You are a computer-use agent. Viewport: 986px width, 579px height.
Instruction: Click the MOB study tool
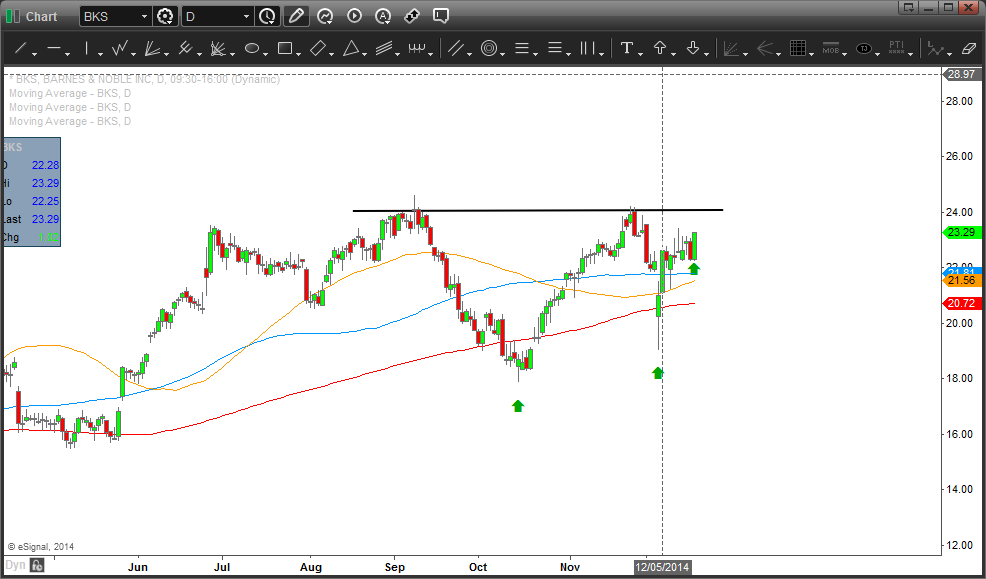[831, 48]
